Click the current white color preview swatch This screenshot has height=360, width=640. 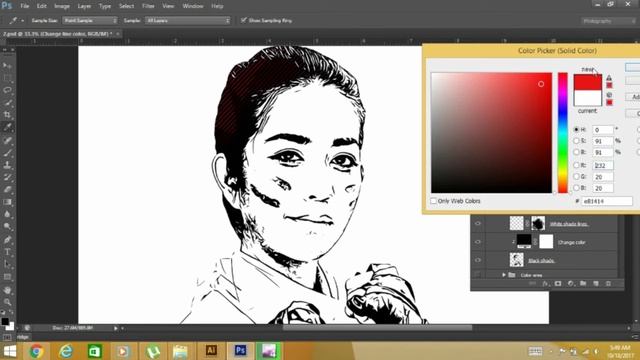[x=587, y=98]
